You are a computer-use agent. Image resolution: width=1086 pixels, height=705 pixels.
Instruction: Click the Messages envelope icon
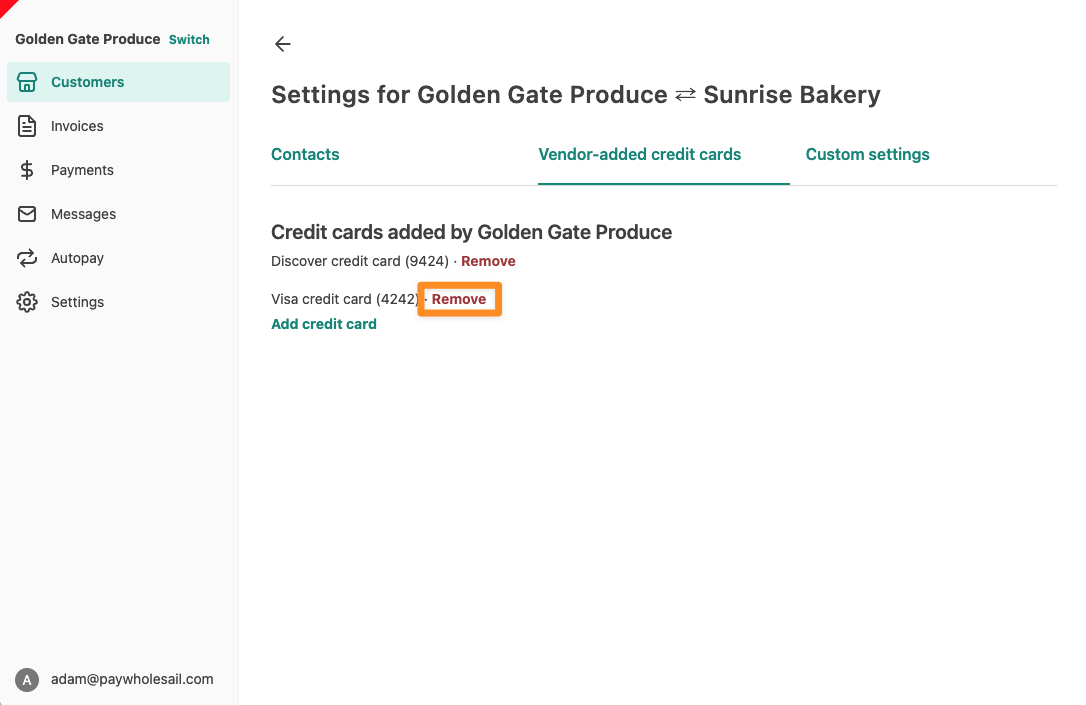27,214
